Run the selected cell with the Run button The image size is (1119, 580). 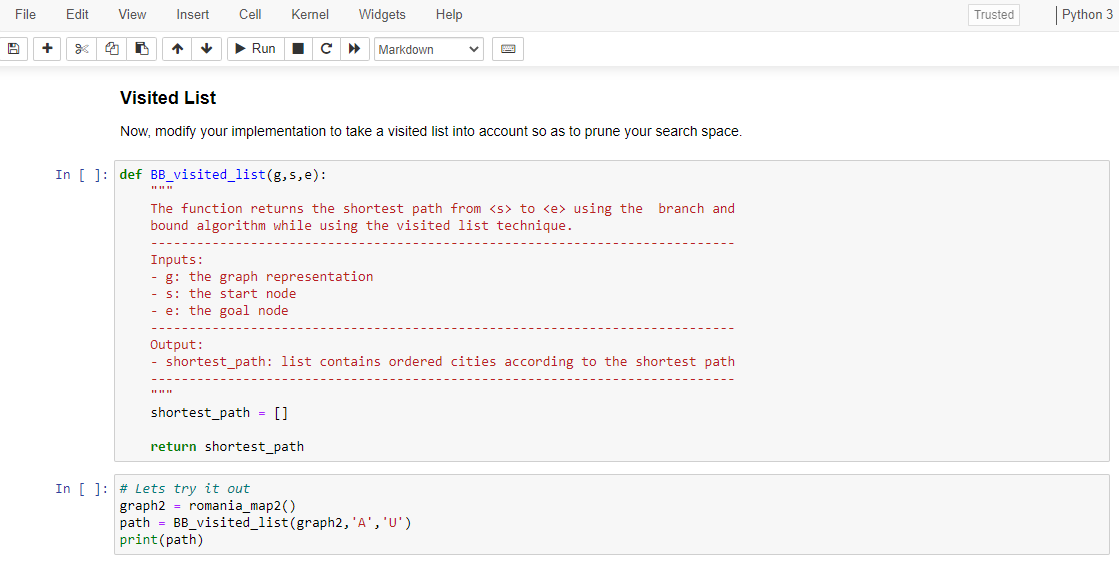[254, 48]
